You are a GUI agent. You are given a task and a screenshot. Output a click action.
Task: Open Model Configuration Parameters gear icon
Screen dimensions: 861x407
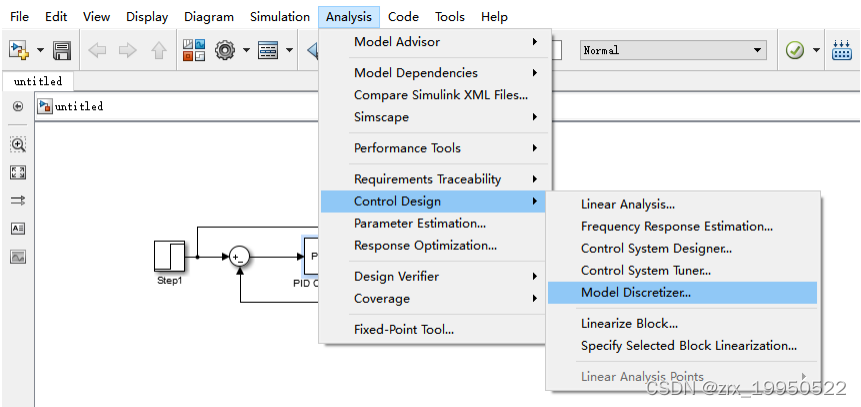pos(225,51)
